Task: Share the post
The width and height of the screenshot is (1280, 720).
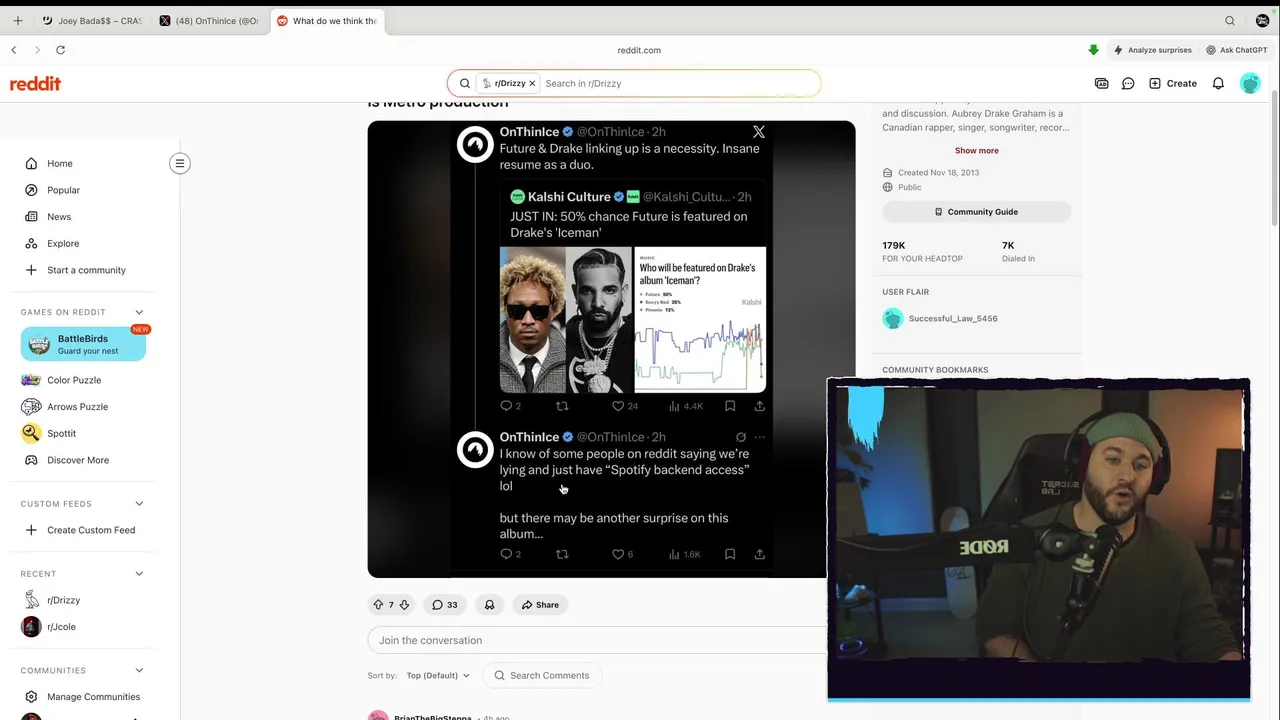Action: (x=540, y=605)
